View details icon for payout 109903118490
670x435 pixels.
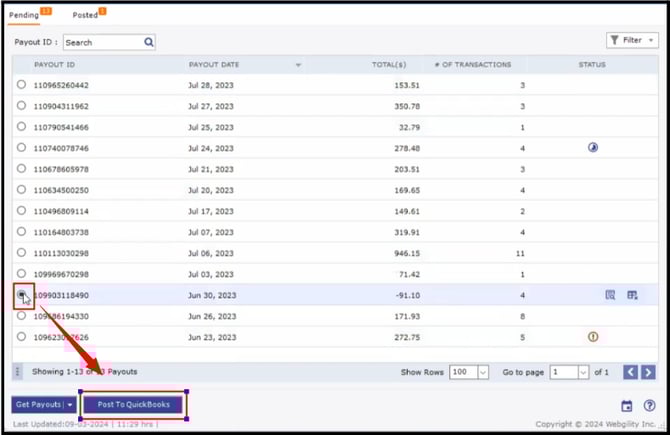coord(610,295)
